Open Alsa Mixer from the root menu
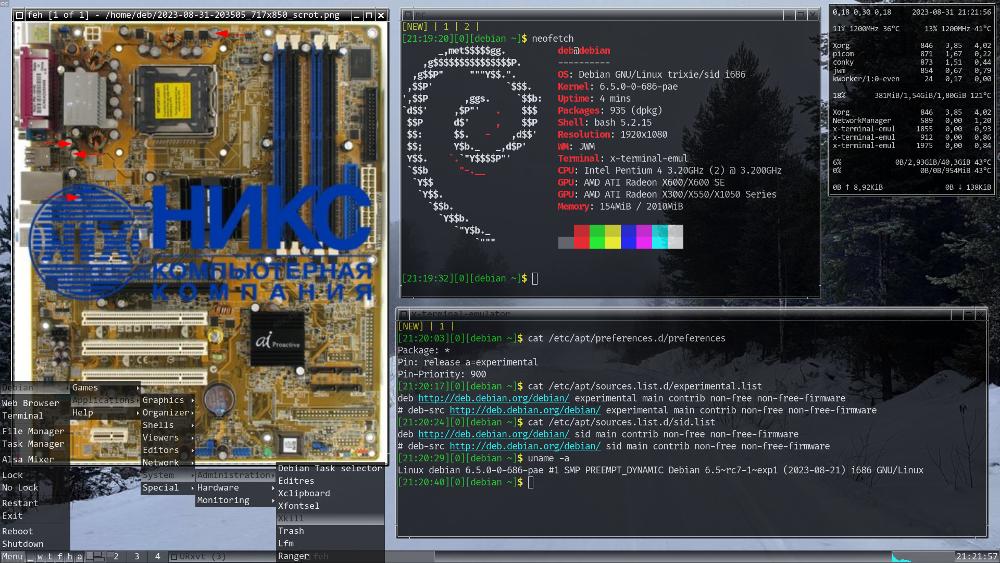 coord(35,459)
